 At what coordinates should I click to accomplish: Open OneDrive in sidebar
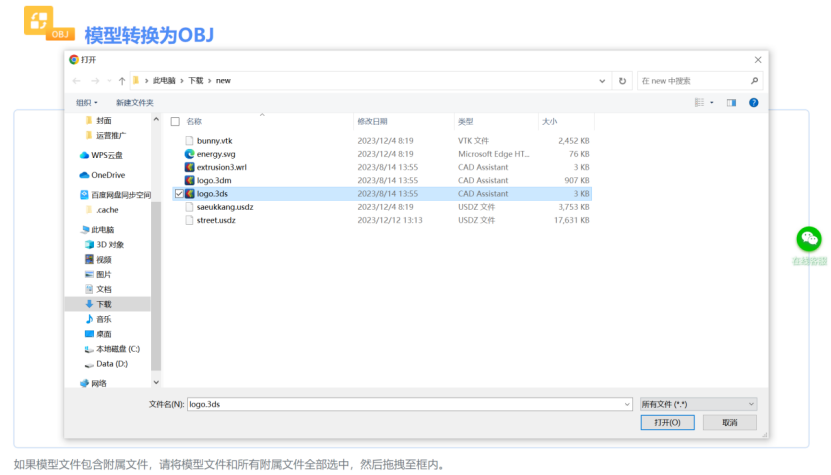pyautogui.click(x=102, y=175)
